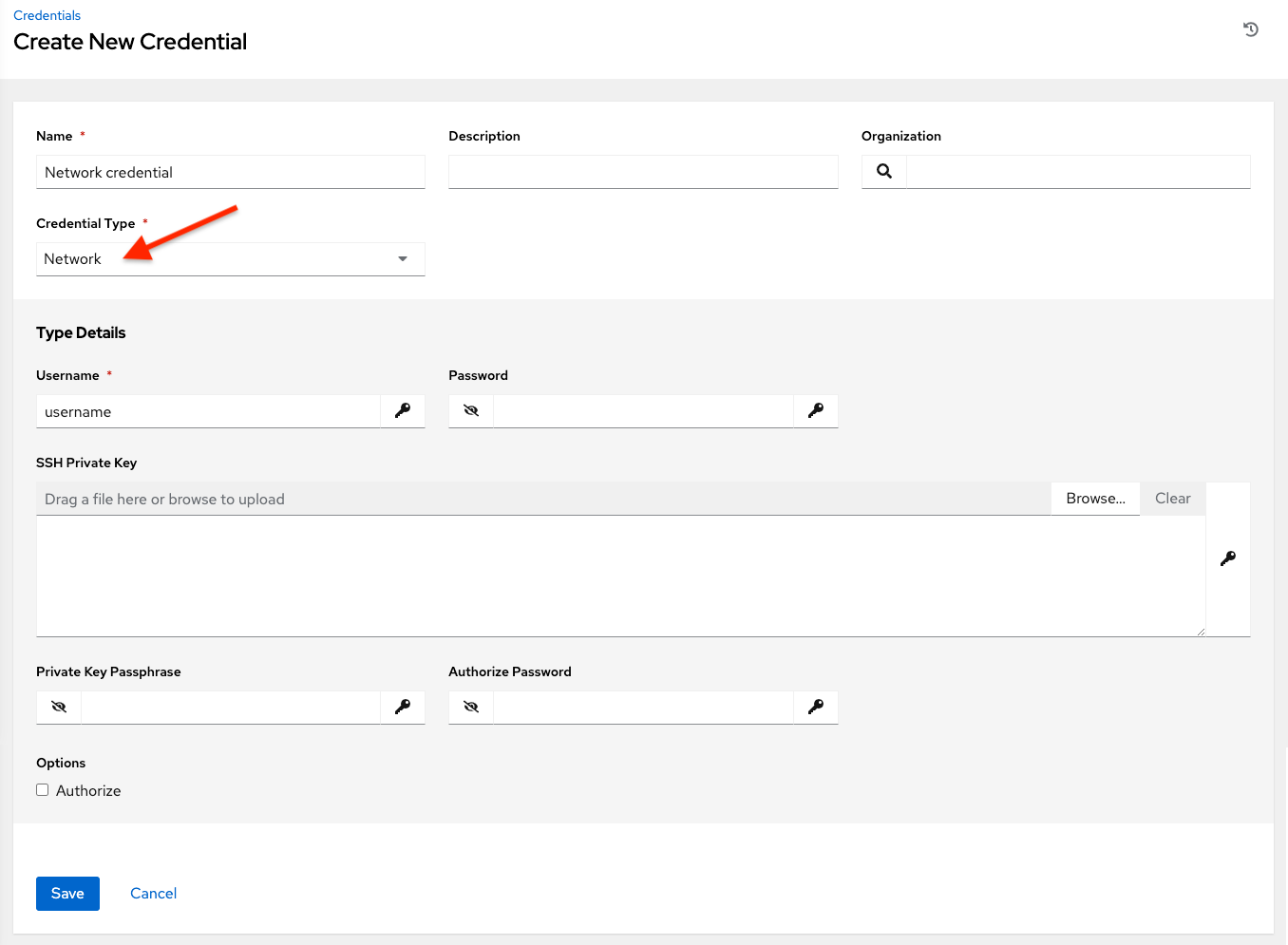1288x945 pixels.
Task: Clear the SSH Private Key upload
Action: (x=1171, y=498)
